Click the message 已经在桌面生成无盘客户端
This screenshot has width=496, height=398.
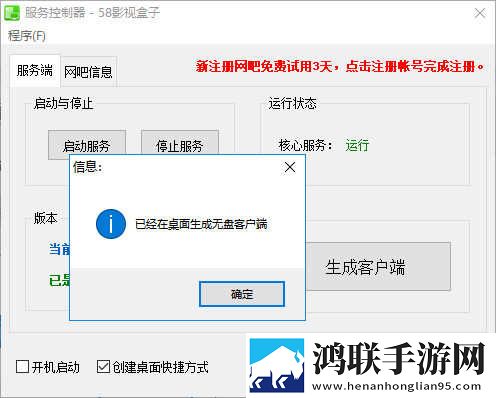tap(201, 224)
